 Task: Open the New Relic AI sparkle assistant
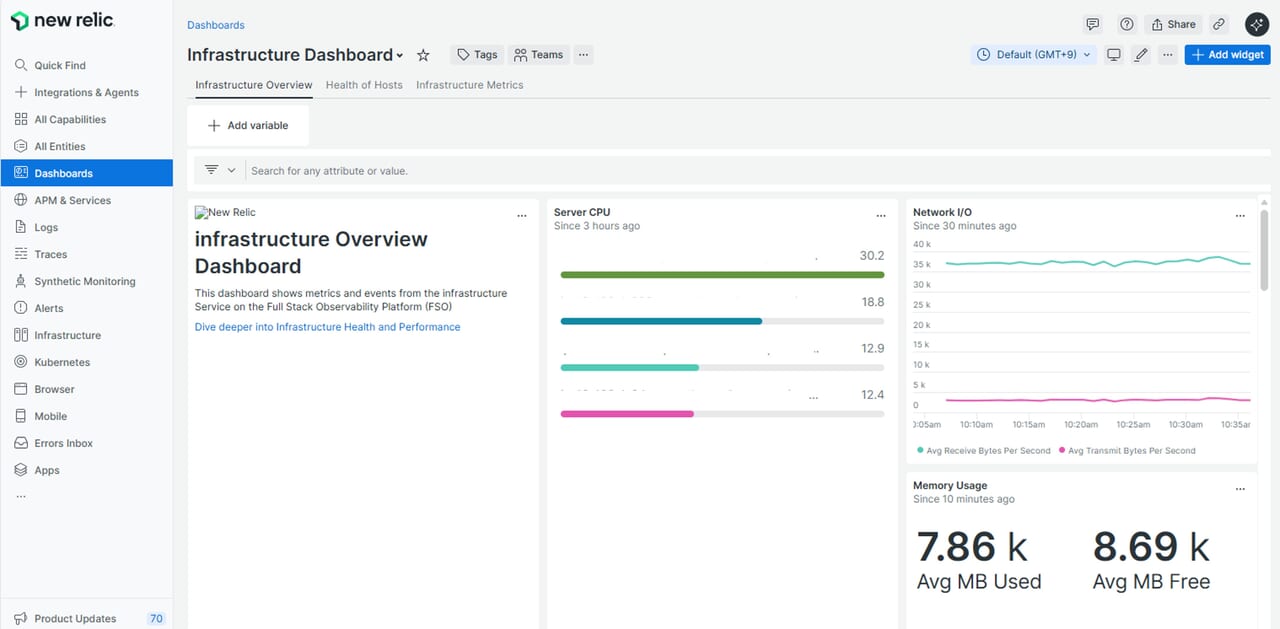pos(1256,24)
